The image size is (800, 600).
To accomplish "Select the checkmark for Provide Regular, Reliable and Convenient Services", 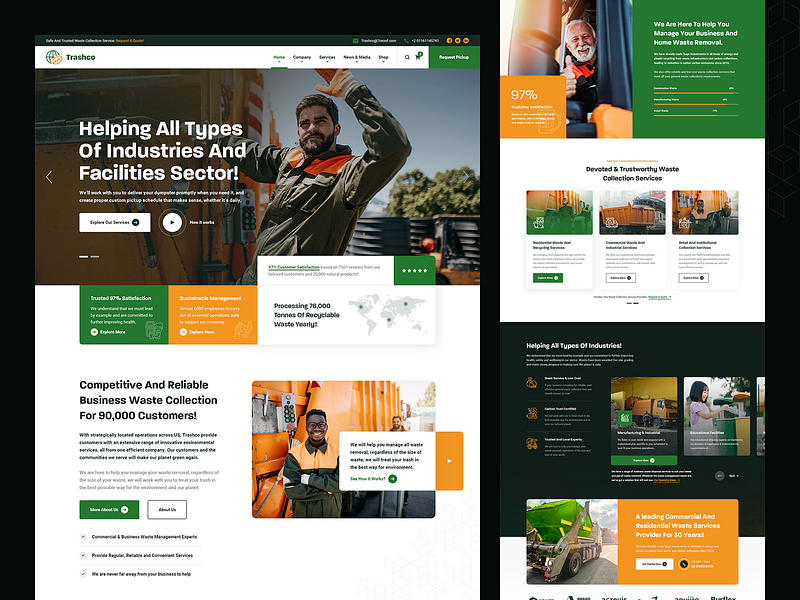I will (82, 555).
